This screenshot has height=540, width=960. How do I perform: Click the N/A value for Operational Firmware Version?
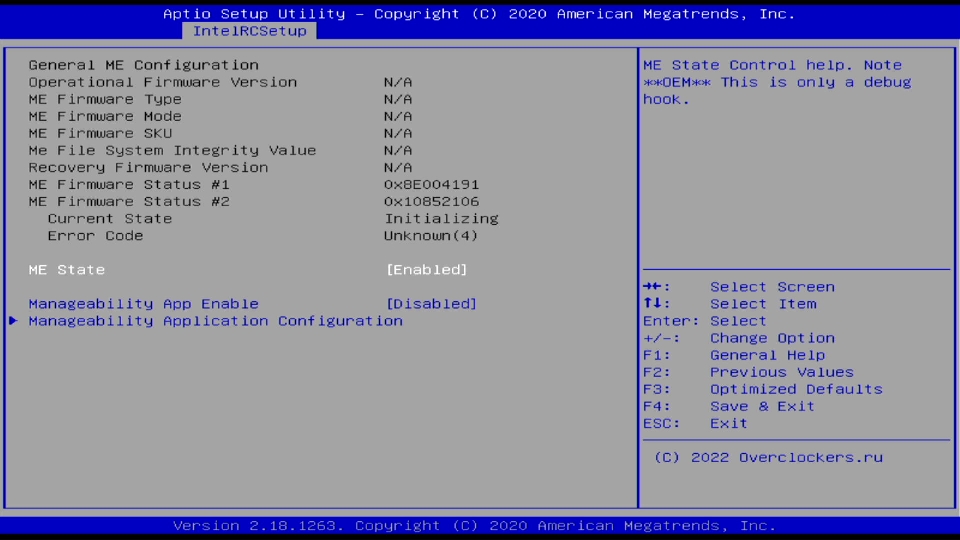click(398, 82)
